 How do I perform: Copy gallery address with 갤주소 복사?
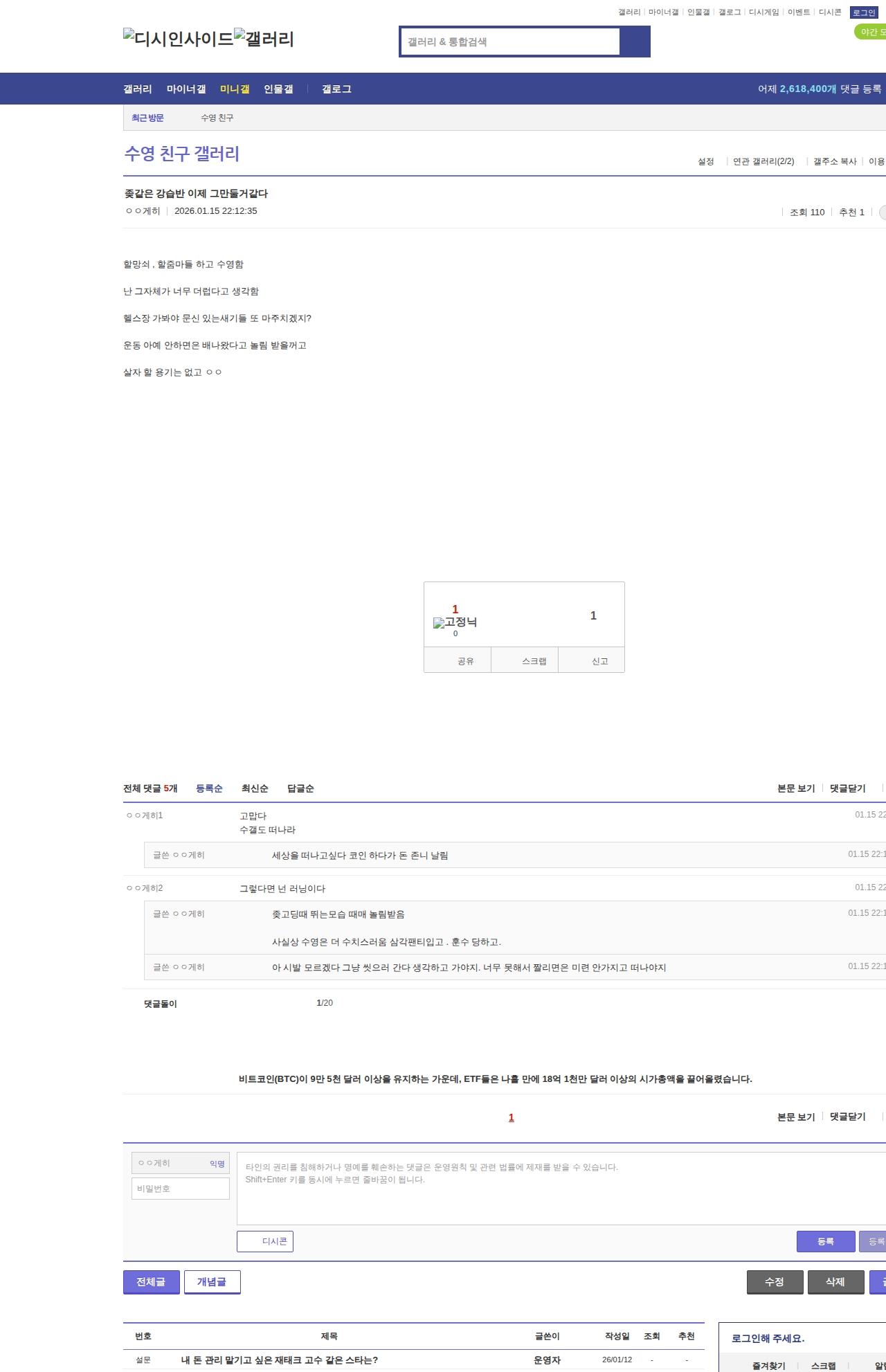[835, 161]
